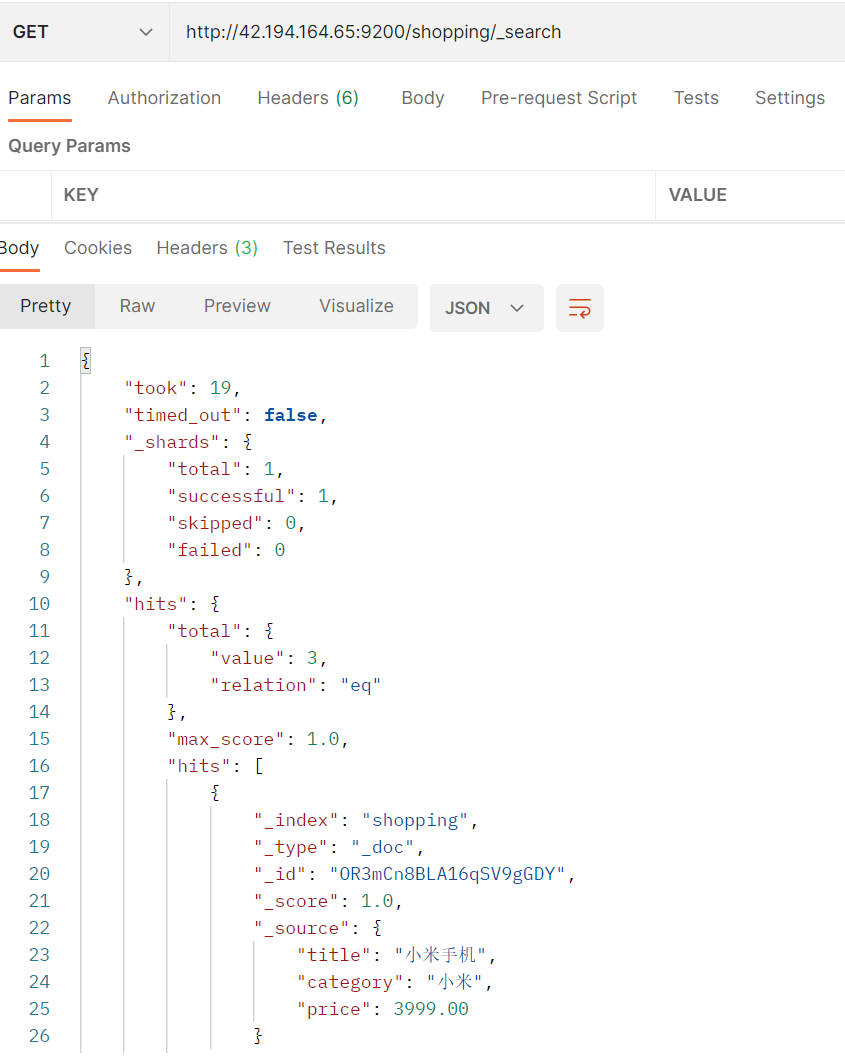Open the request Headers (6) tab
This screenshot has height=1060, width=845.
coord(308,98)
